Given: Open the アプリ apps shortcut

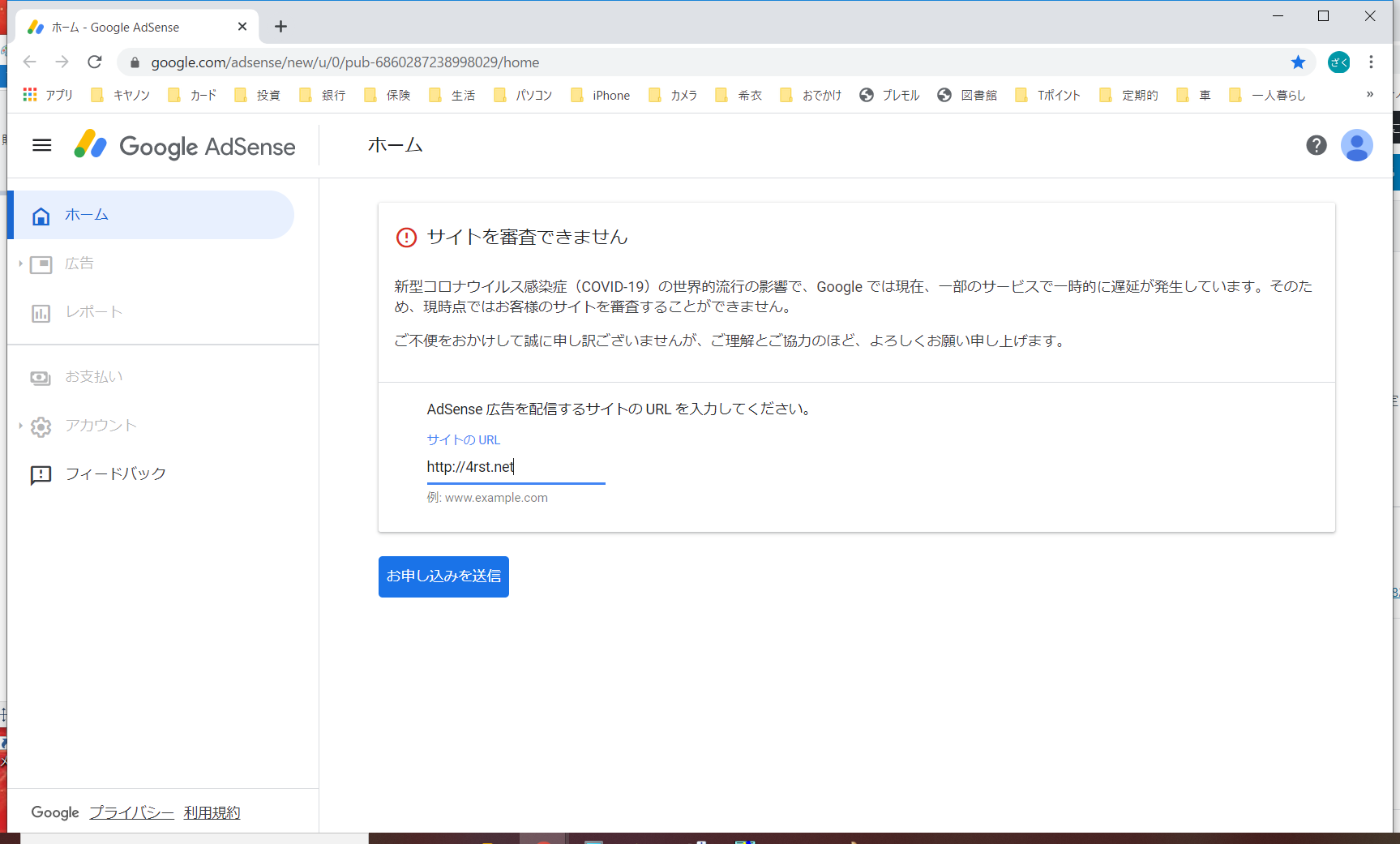Looking at the screenshot, I should pyautogui.click(x=48, y=95).
